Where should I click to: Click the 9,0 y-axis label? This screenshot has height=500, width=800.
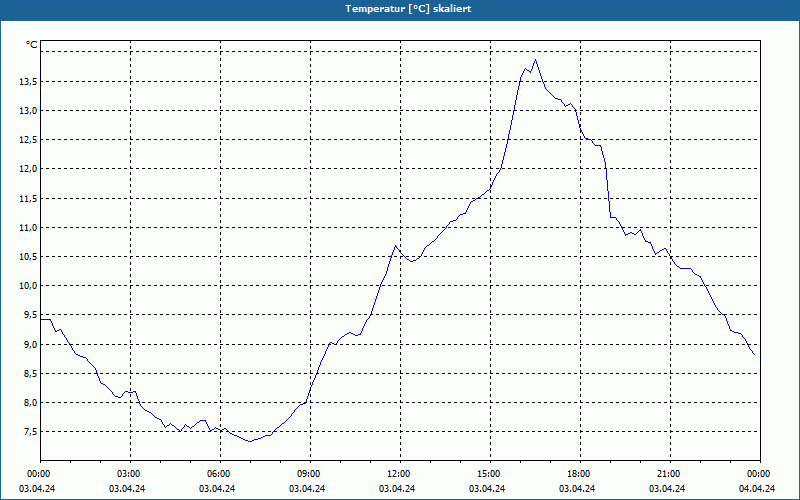31,344
